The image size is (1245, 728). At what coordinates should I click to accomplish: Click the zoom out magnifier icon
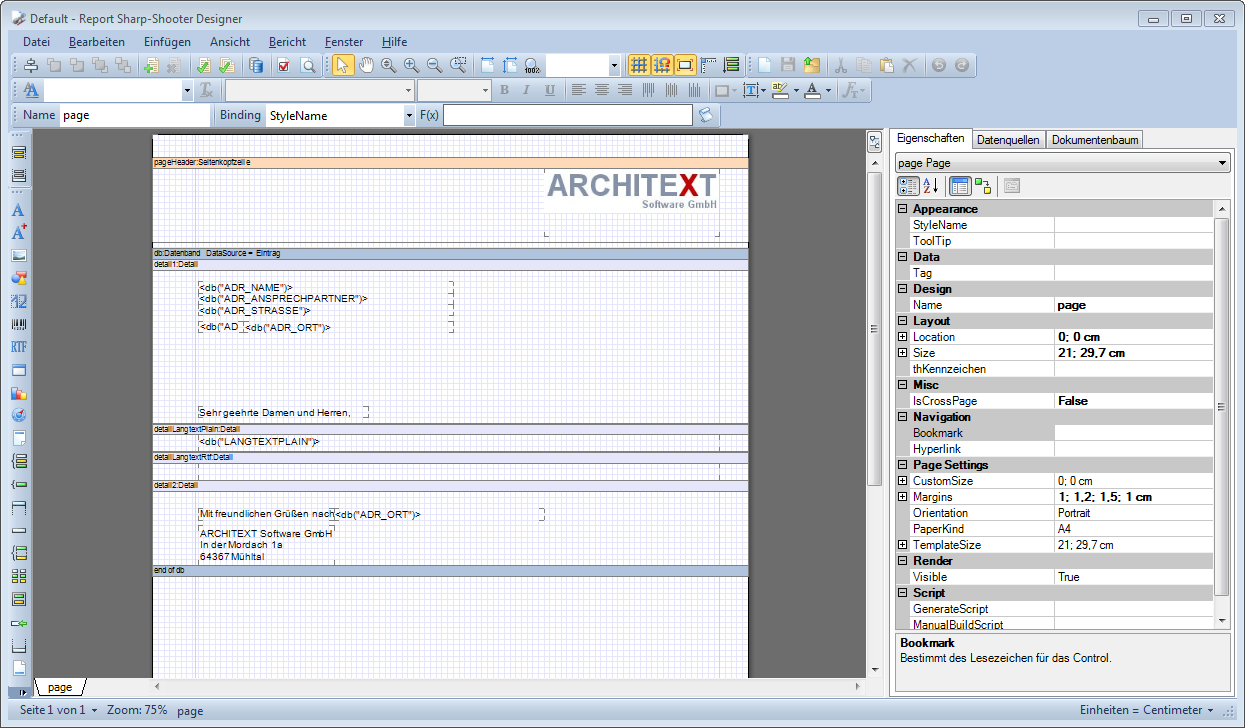435,65
